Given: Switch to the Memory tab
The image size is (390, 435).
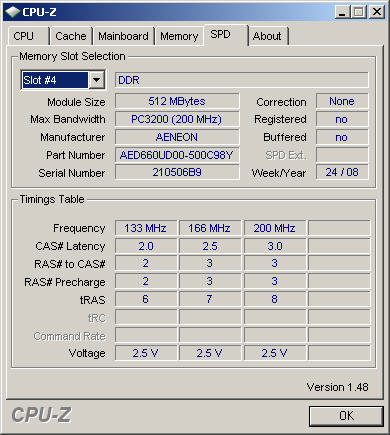Looking at the screenshot, I should (179, 36).
